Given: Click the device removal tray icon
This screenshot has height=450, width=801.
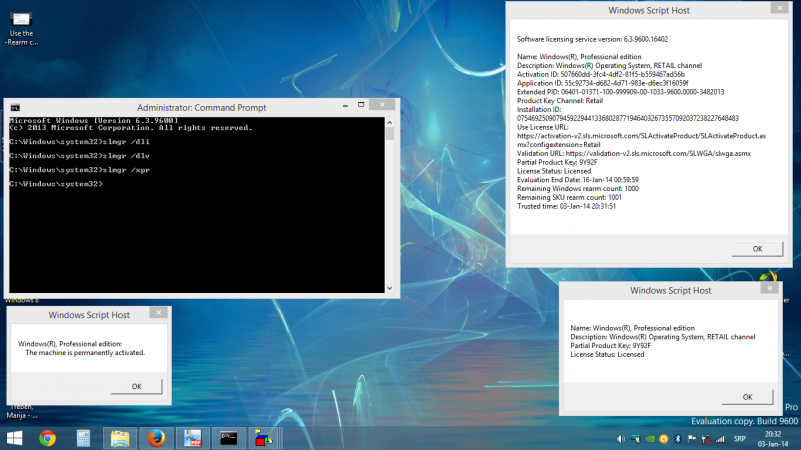Looking at the screenshot, I should pyautogui.click(x=635, y=439).
